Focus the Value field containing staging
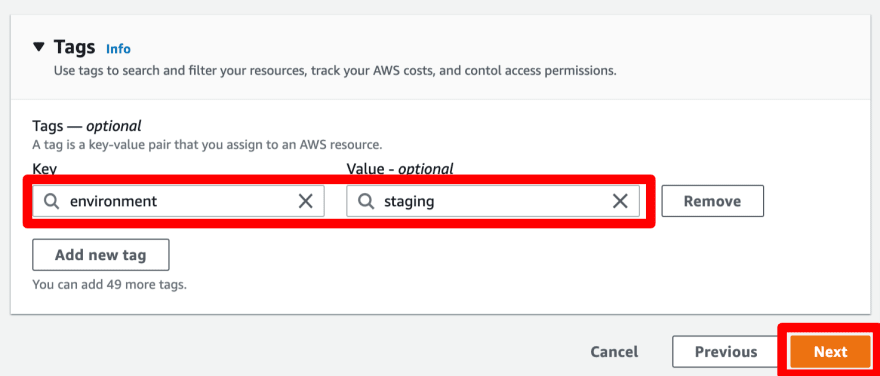The image size is (880, 376). pos(493,201)
